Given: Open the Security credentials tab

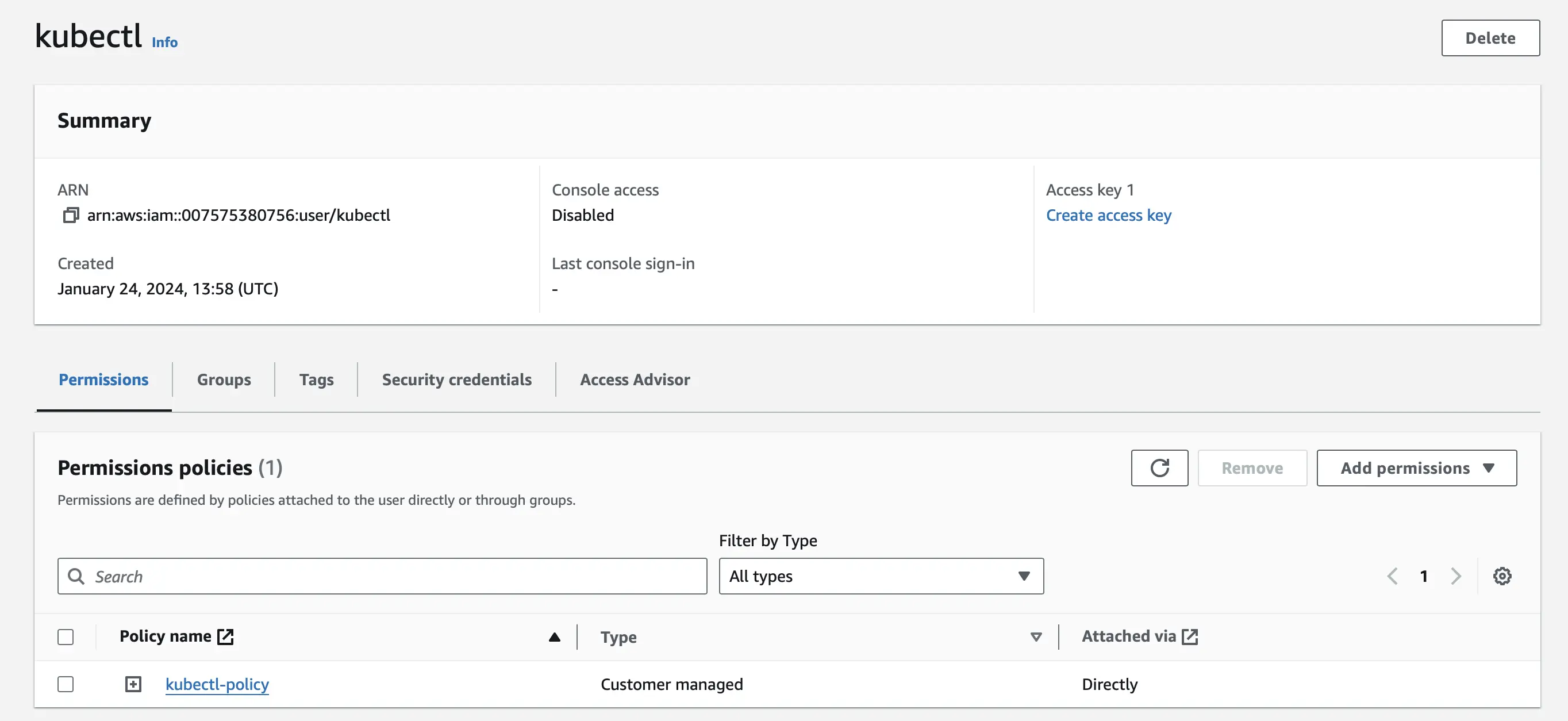Looking at the screenshot, I should point(456,379).
